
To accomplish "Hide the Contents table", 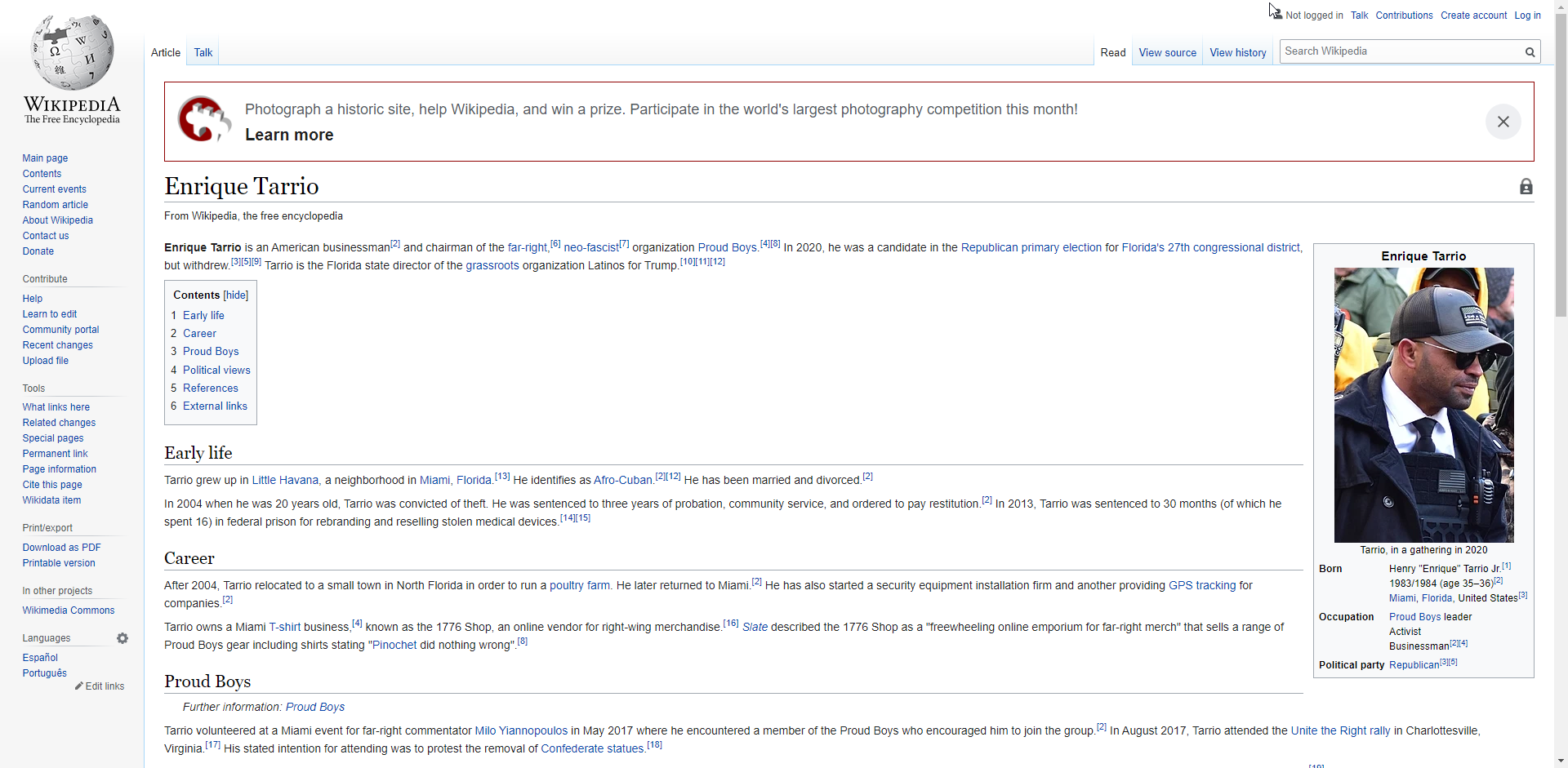I will coord(236,295).
